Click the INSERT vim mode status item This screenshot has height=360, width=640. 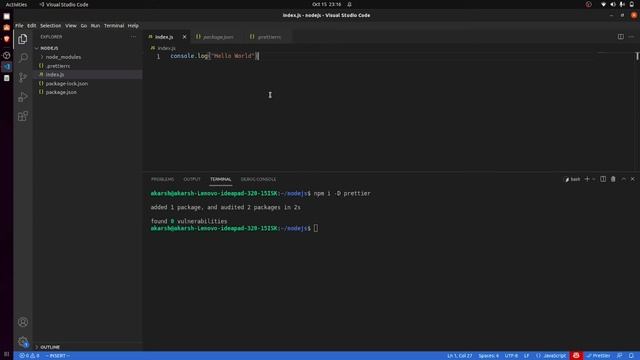[x=57, y=356]
